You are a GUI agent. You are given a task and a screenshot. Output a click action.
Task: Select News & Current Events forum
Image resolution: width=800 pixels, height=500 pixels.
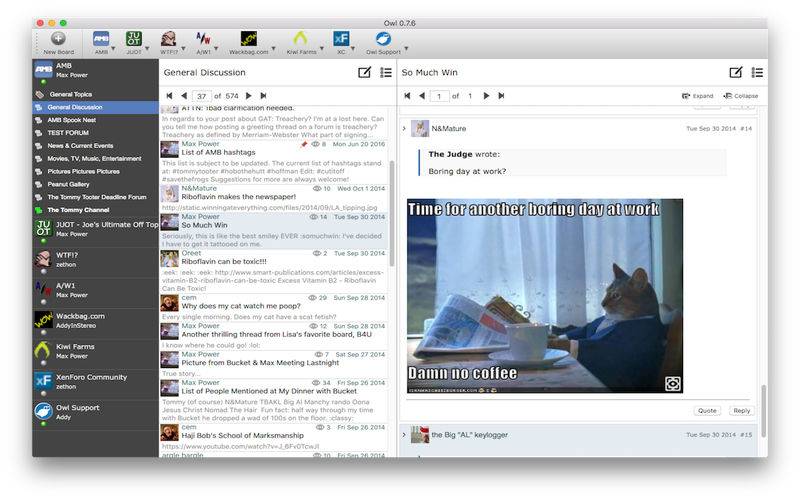click(x=95, y=145)
